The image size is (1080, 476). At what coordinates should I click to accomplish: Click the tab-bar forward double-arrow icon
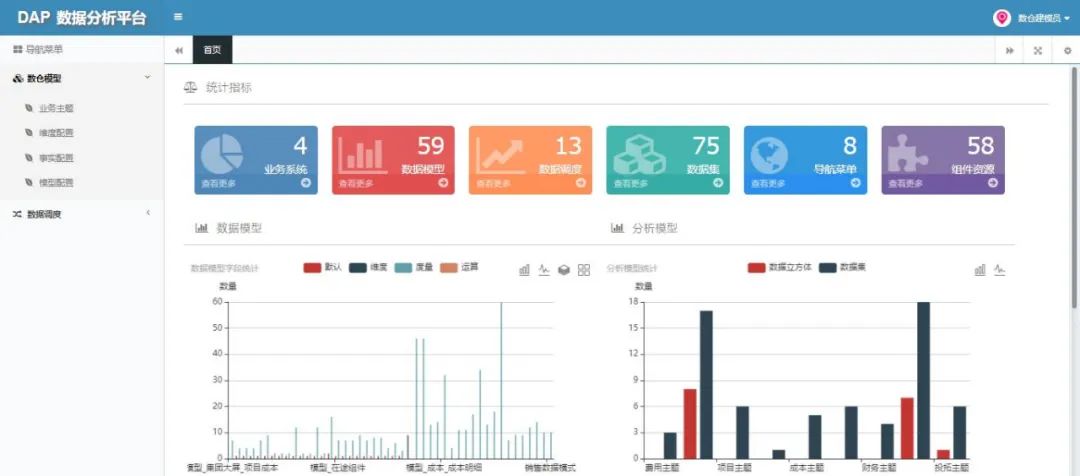pyautogui.click(x=1010, y=50)
